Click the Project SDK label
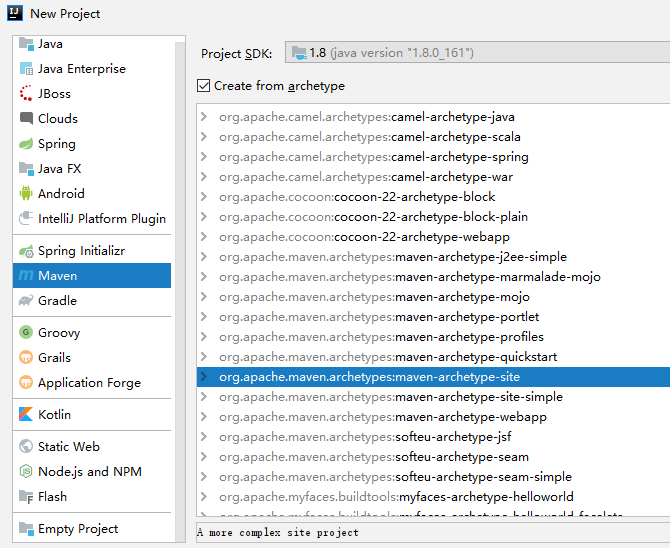670x548 pixels. click(x=236, y=53)
